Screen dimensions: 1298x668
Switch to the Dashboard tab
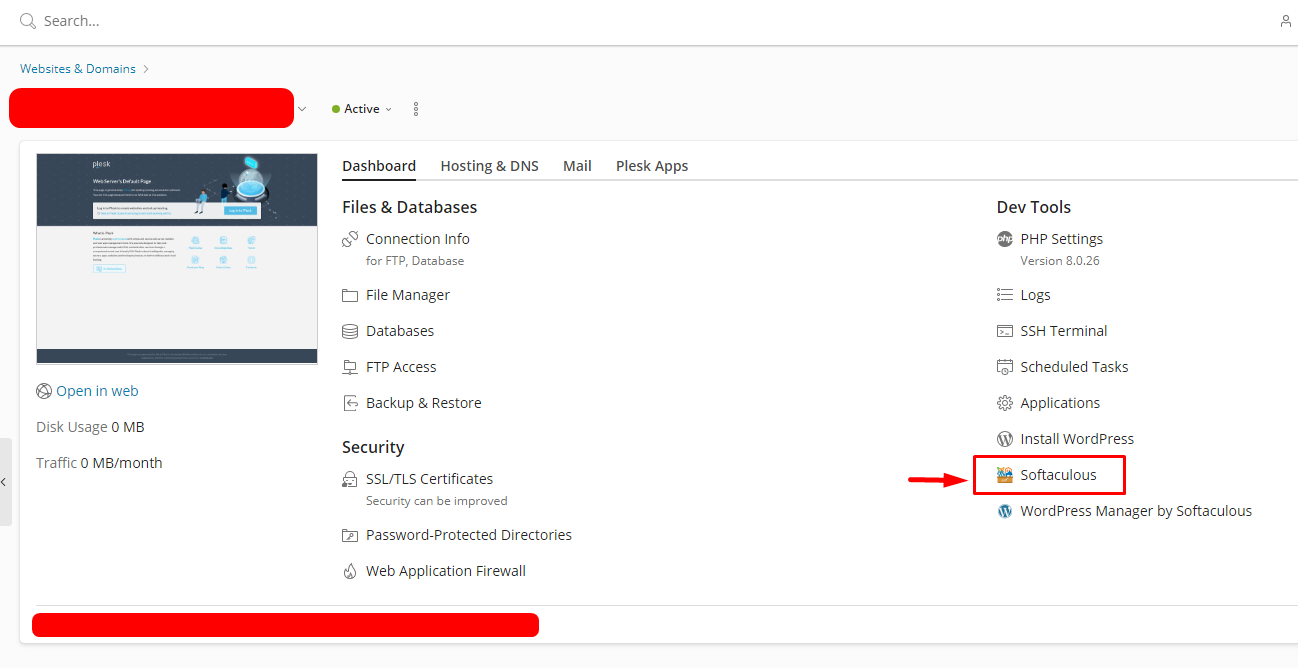click(x=379, y=166)
